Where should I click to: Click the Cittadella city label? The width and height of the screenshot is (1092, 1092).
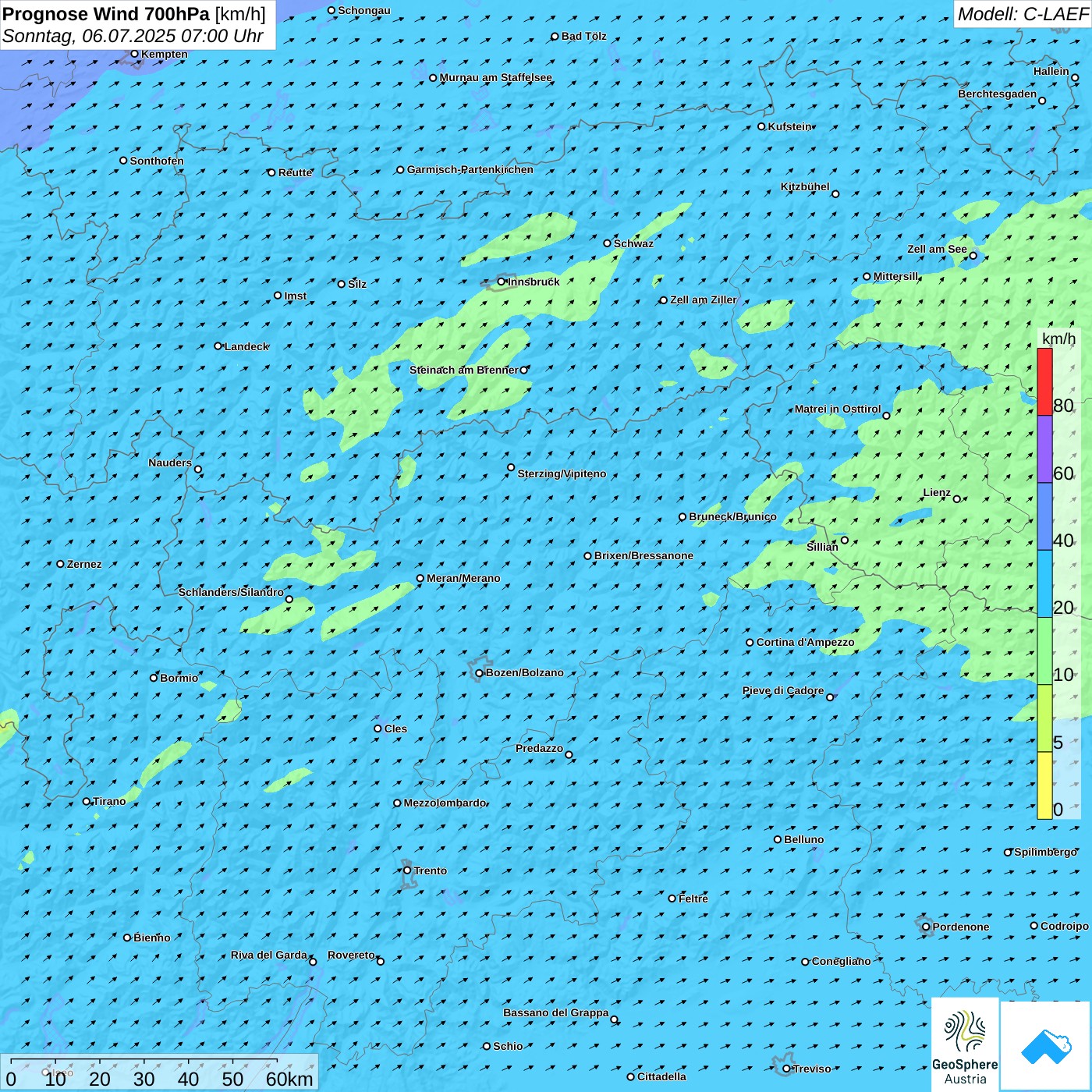(x=661, y=1076)
